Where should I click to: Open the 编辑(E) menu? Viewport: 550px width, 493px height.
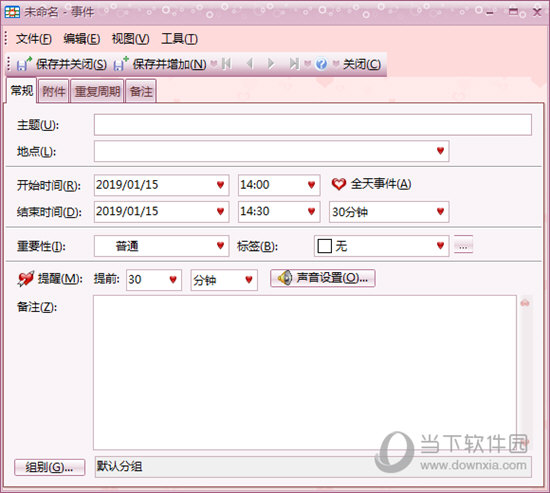(82, 39)
